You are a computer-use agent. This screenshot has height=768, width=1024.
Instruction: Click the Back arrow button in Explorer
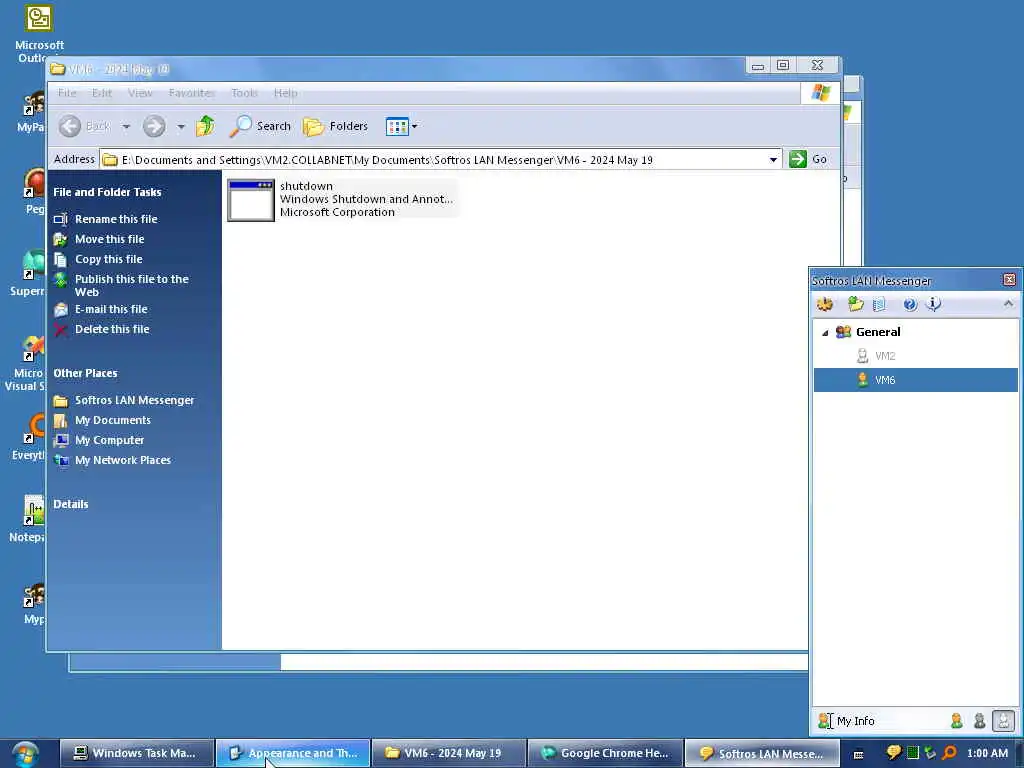click(x=70, y=126)
